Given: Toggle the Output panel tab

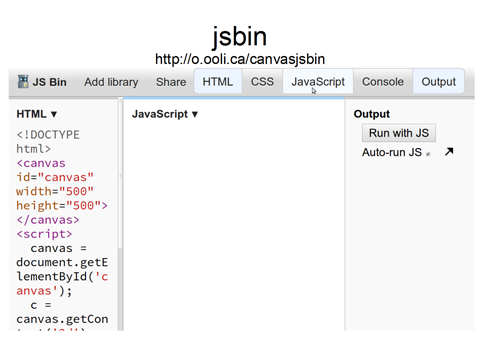Looking at the screenshot, I should 438,82.
